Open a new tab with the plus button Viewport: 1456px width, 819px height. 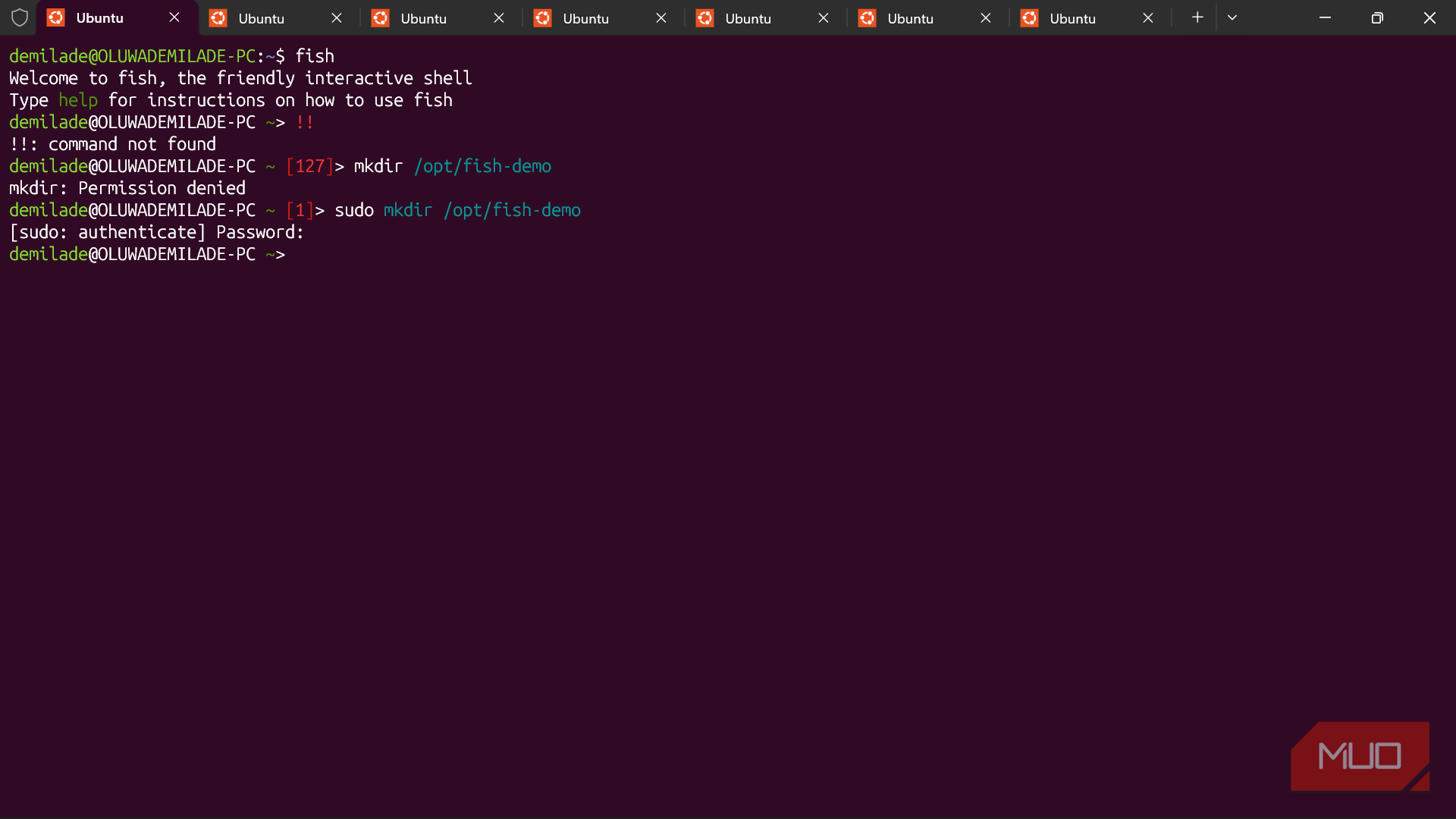coord(1197,17)
